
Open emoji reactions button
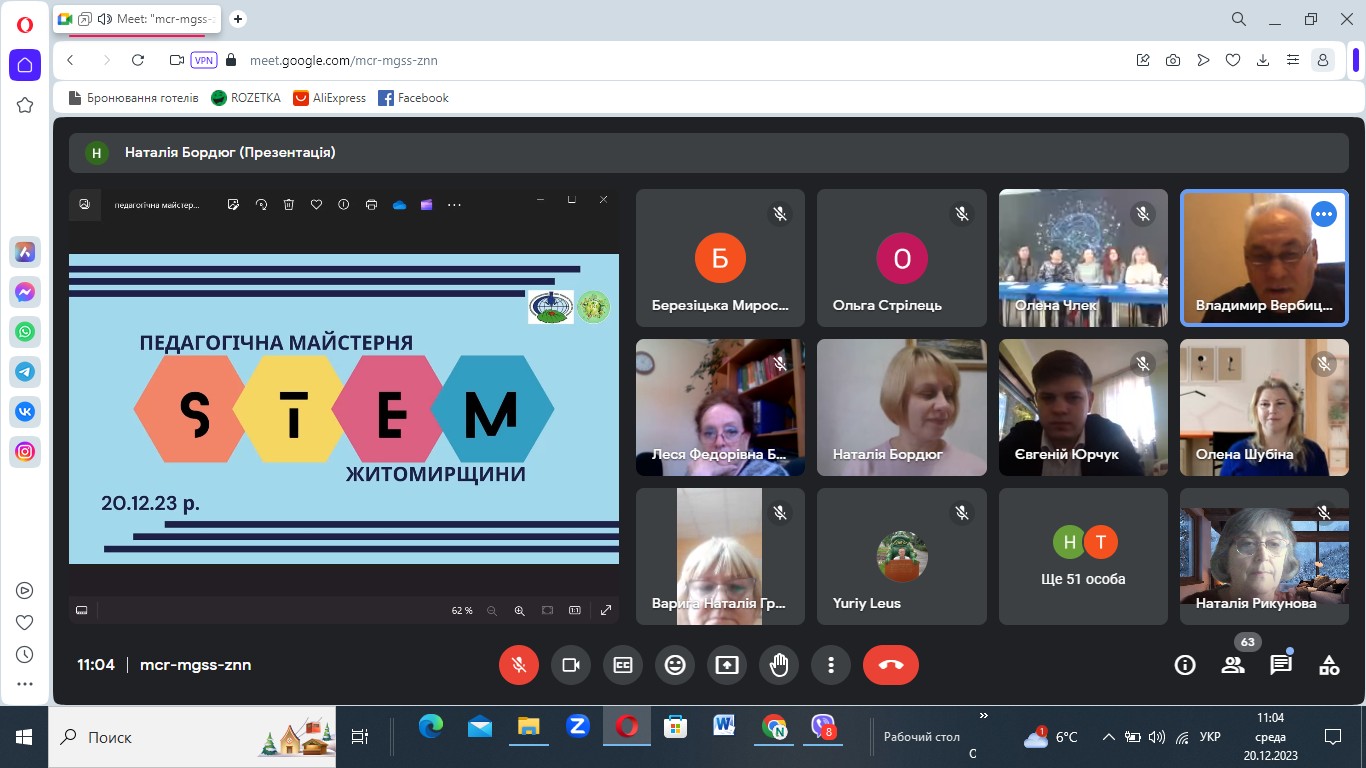tap(675, 665)
